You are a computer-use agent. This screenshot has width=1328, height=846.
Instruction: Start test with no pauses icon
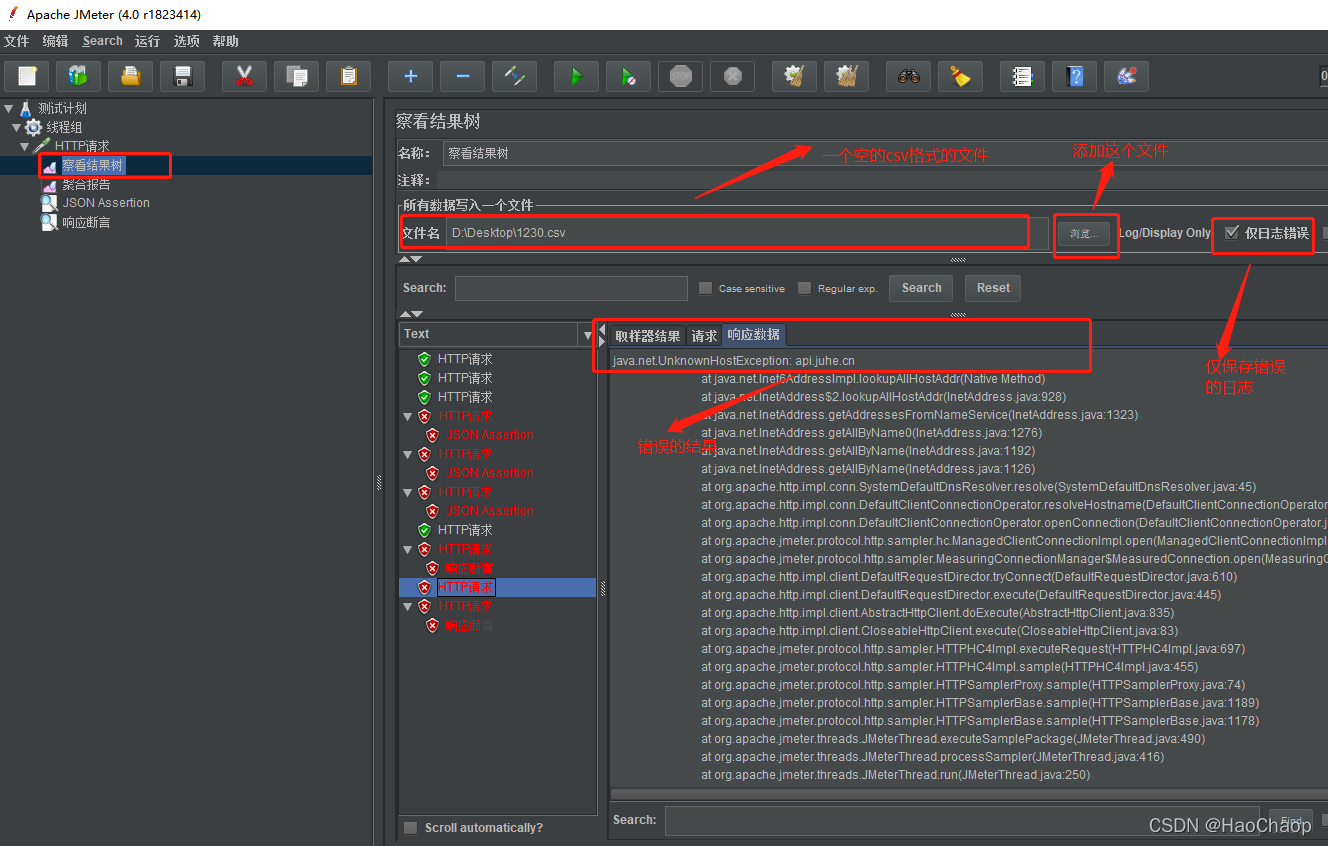coord(628,76)
